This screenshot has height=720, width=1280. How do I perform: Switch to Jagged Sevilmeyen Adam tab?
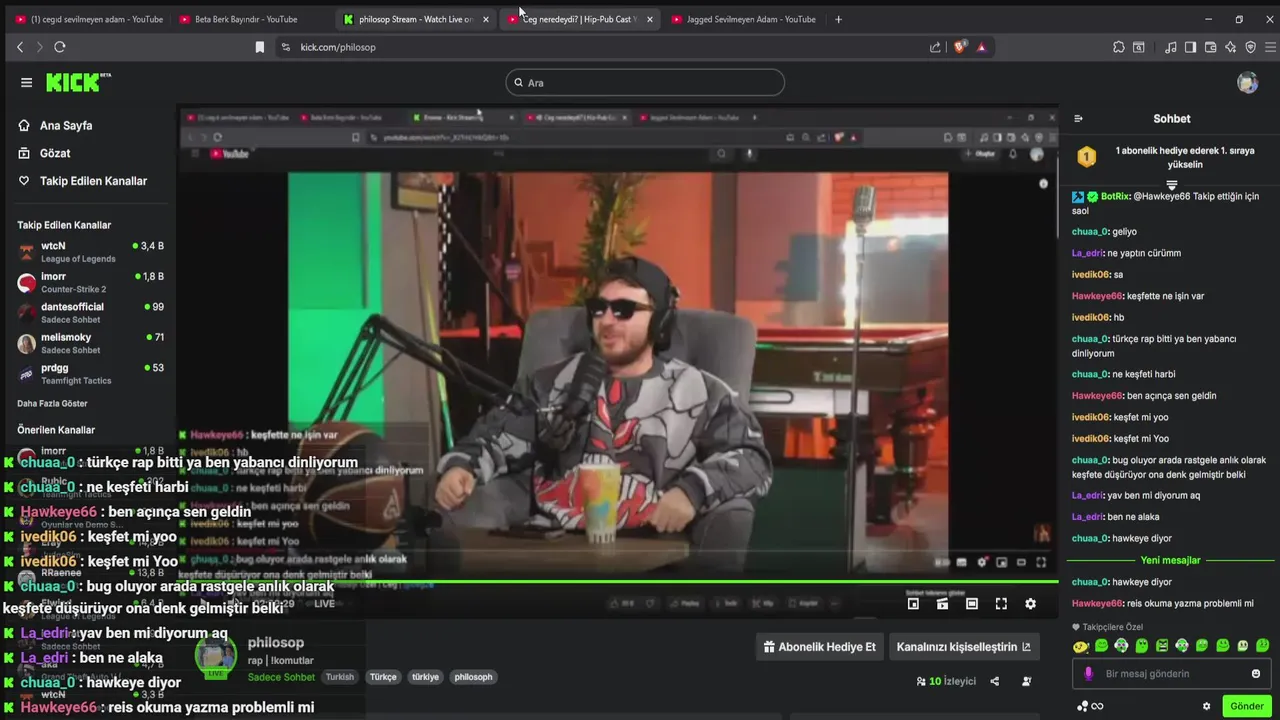pos(743,19)
